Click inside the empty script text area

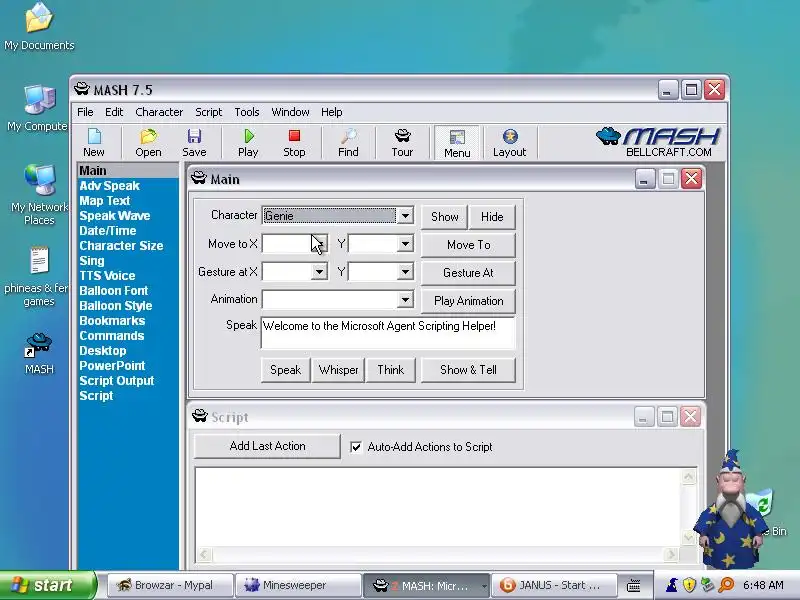click(439, 508)
